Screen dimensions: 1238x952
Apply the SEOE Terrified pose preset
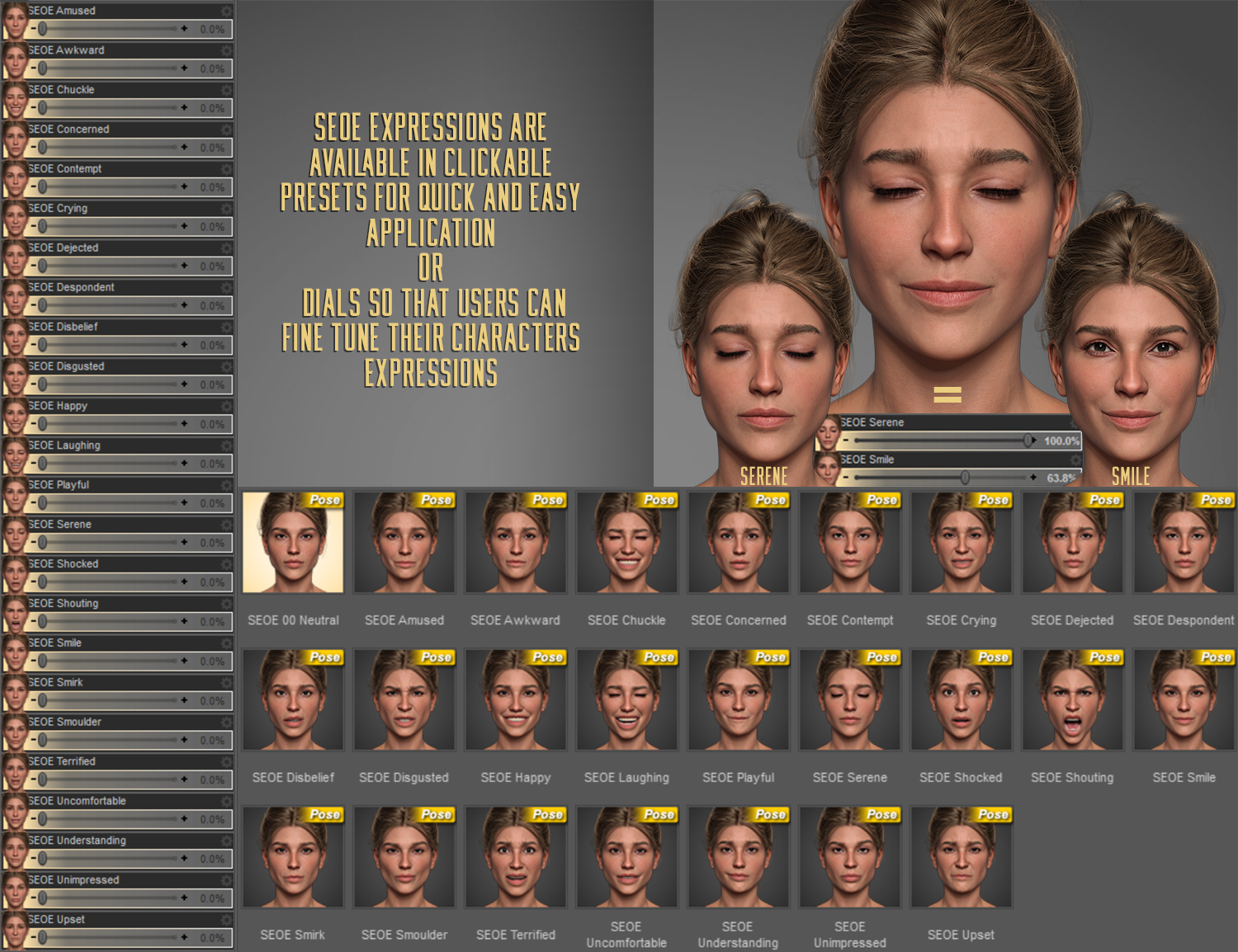tap(515, 856)
